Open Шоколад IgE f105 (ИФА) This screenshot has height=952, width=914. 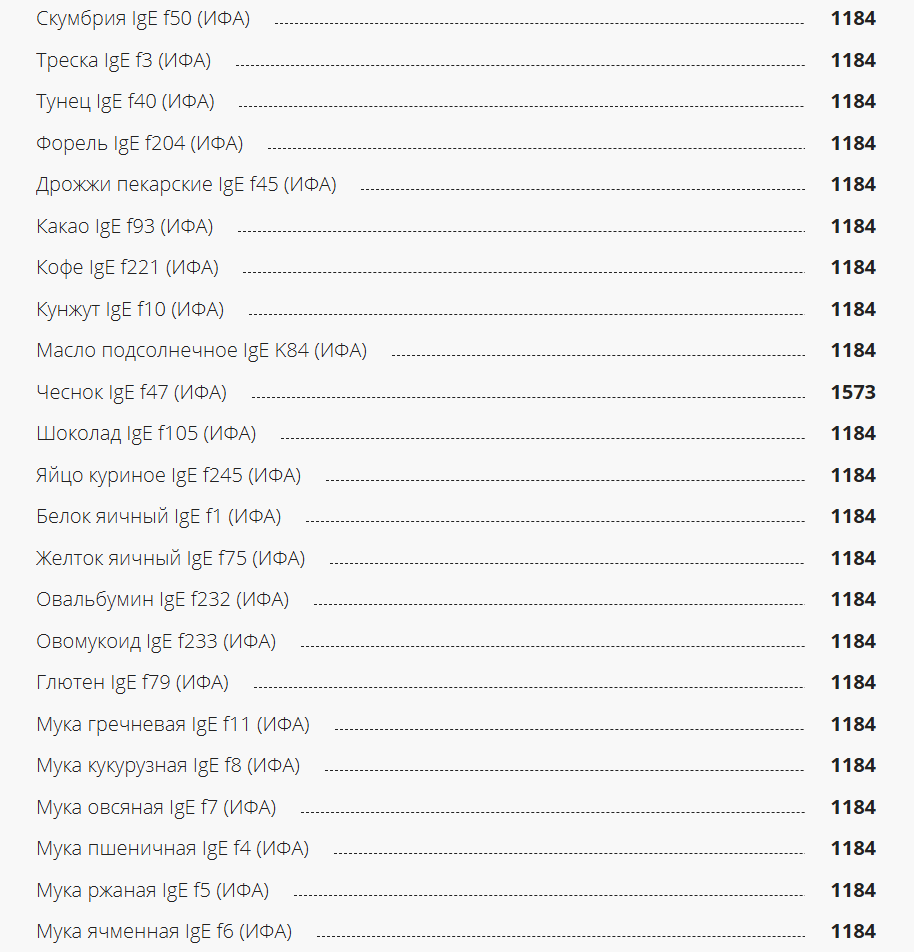click(146, 434)
